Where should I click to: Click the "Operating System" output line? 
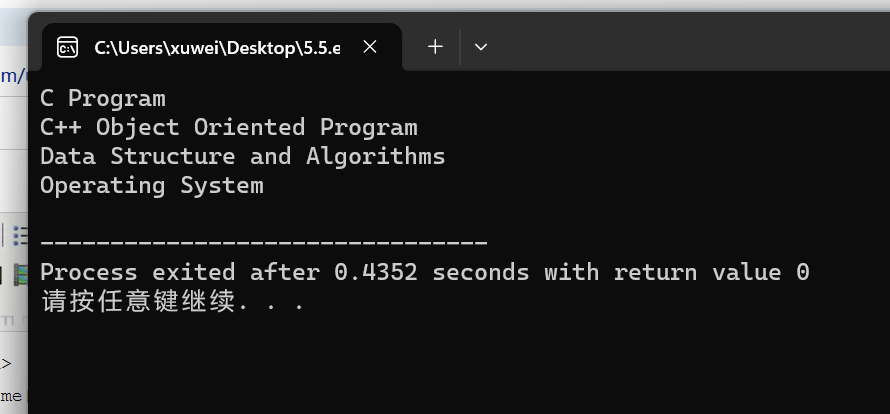(152, 186)
